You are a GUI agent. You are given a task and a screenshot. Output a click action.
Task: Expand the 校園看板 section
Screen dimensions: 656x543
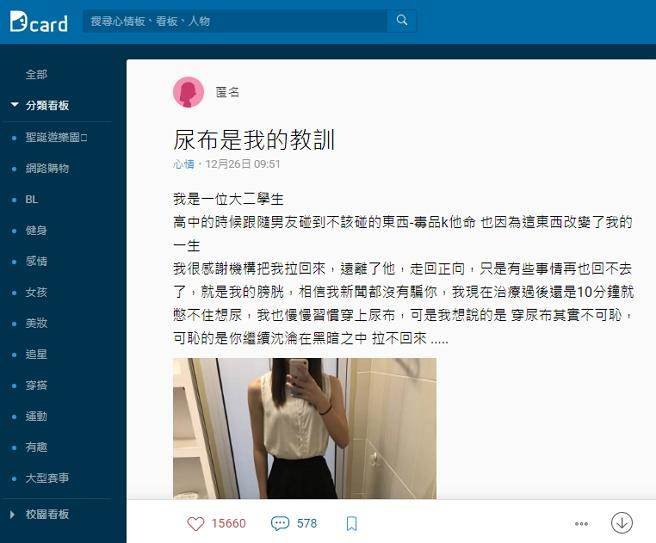[x=40, y=514]
